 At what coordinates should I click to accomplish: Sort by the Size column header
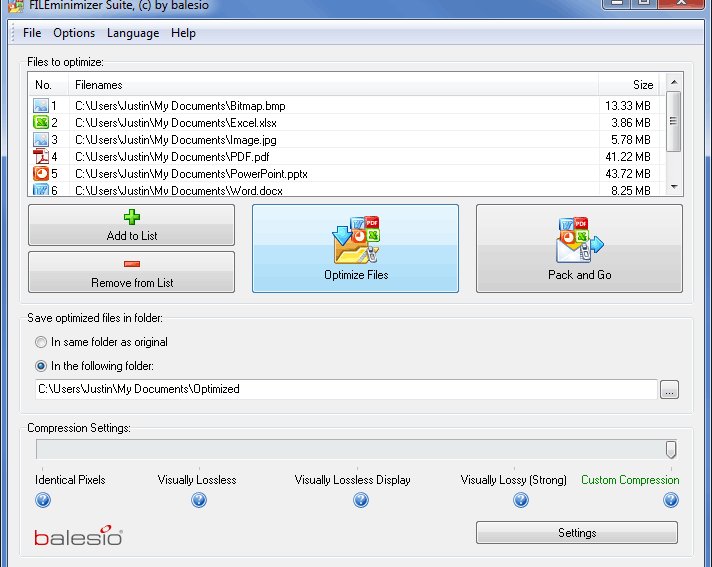629,85
